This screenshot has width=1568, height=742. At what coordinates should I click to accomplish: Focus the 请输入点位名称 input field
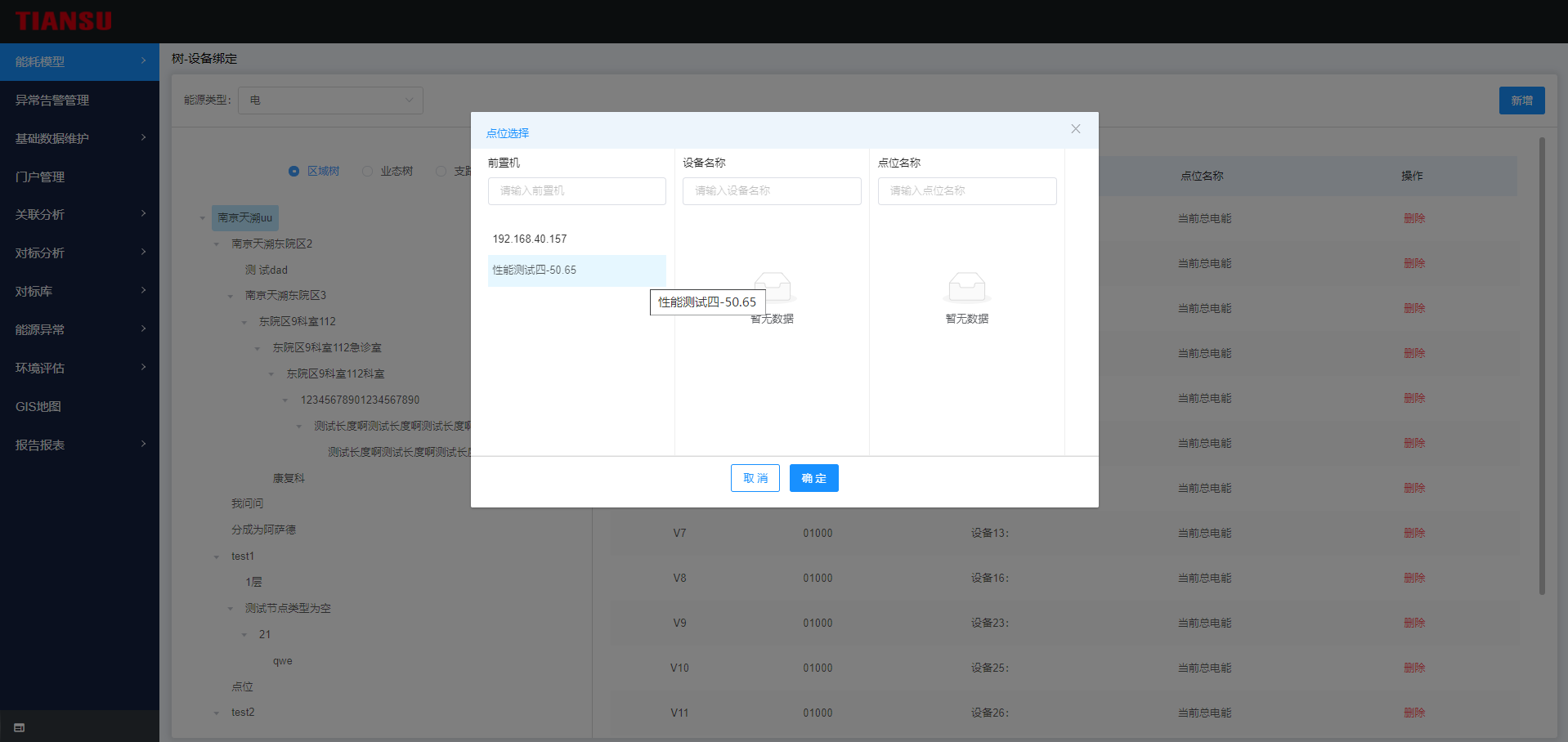(x=967, y=191)
